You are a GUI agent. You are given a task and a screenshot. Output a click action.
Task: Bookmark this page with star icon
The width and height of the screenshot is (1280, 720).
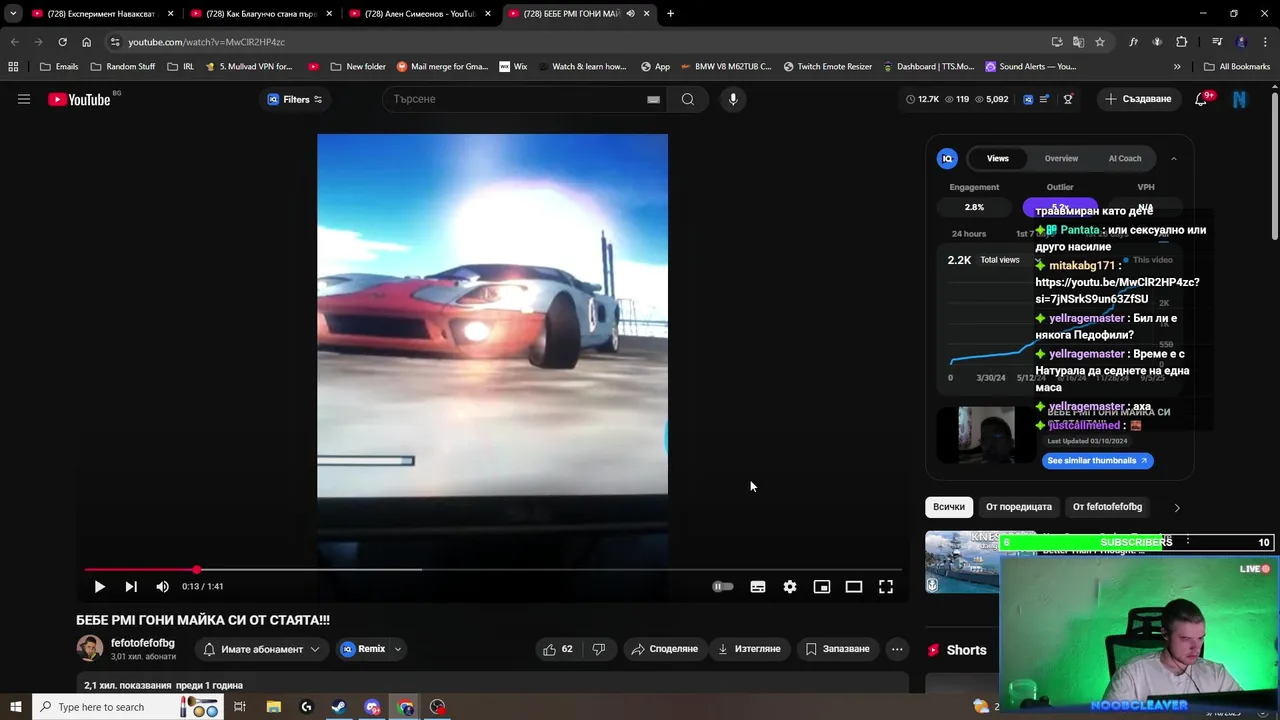tap(1100, 42)
